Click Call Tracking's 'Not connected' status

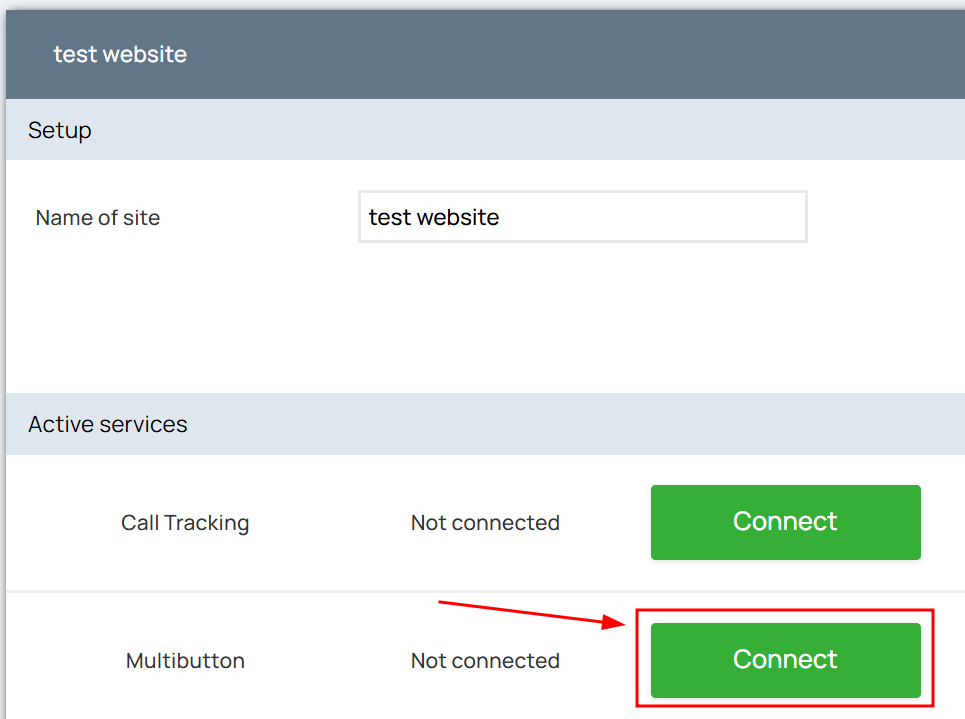(485, 523)
